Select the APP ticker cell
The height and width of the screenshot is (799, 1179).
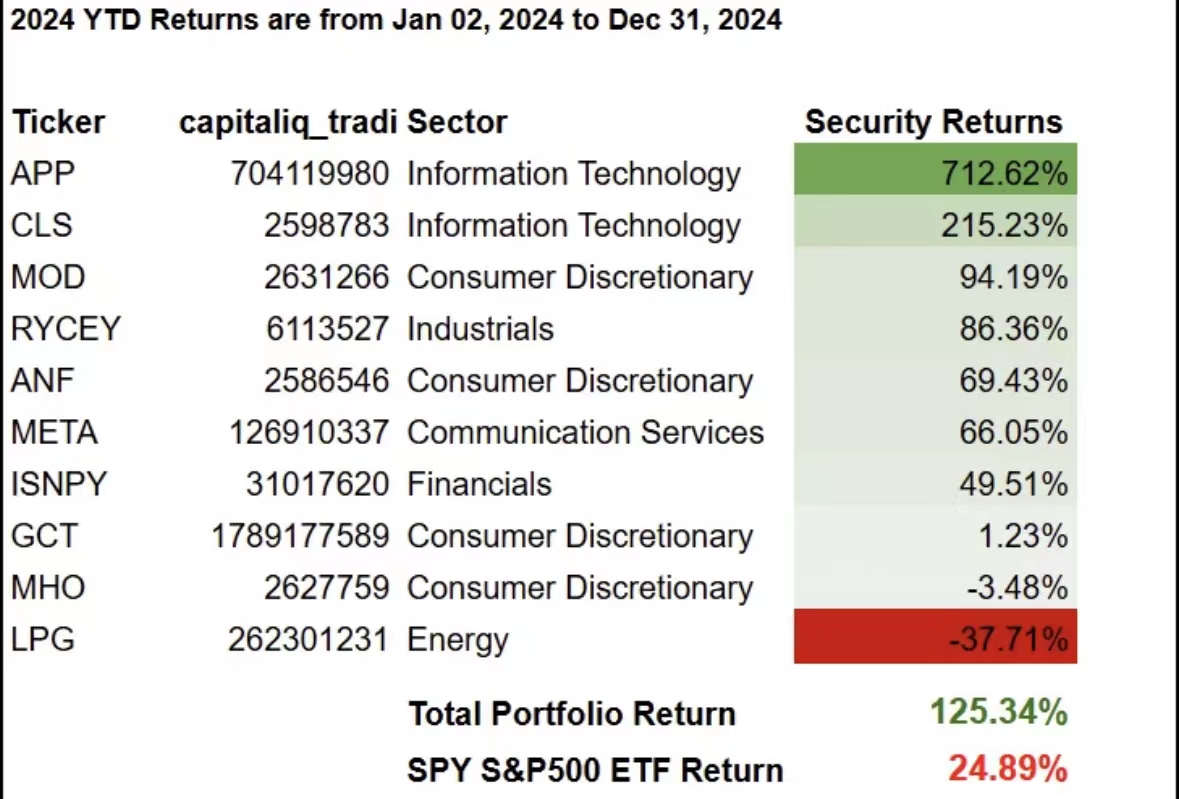[43, 174]
